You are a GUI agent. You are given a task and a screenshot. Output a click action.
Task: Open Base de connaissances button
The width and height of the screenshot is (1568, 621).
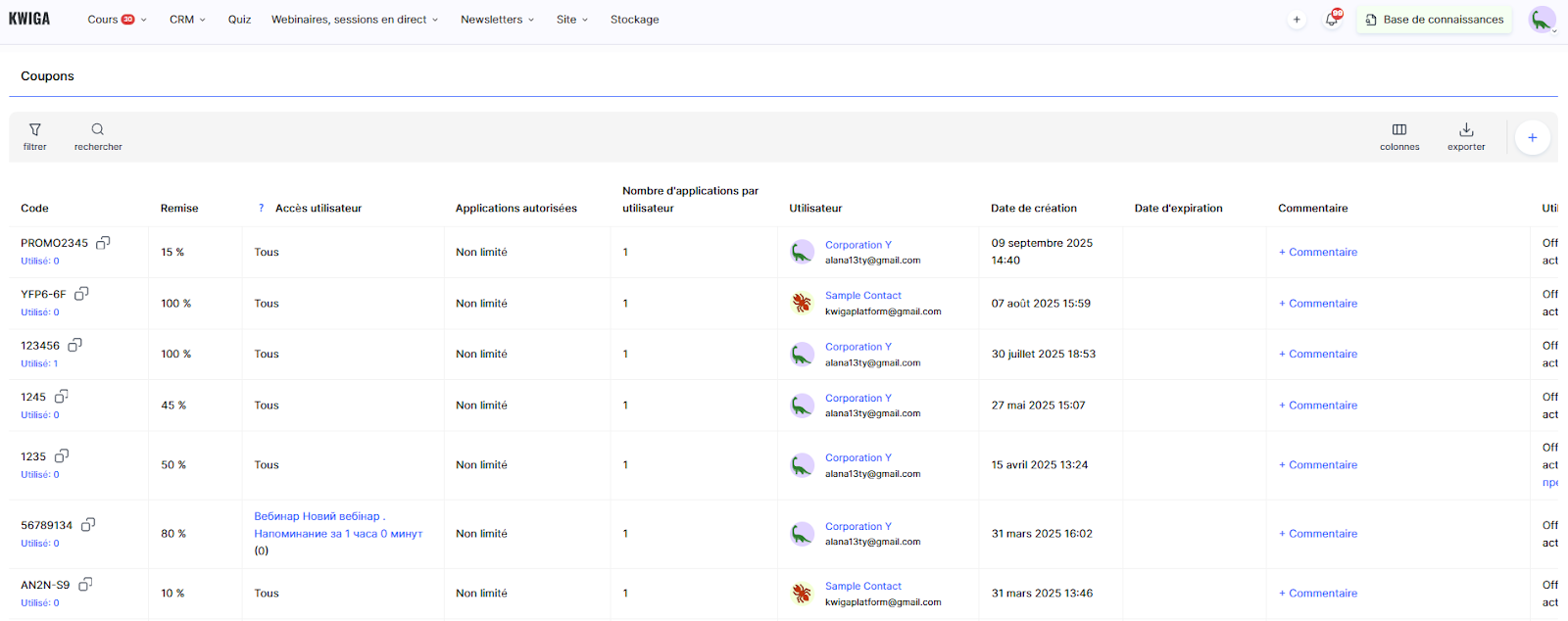[1434, 20]
